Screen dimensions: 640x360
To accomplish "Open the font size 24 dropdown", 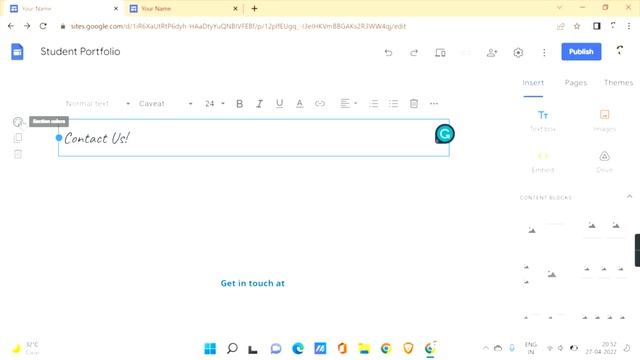I will [215, 104].
